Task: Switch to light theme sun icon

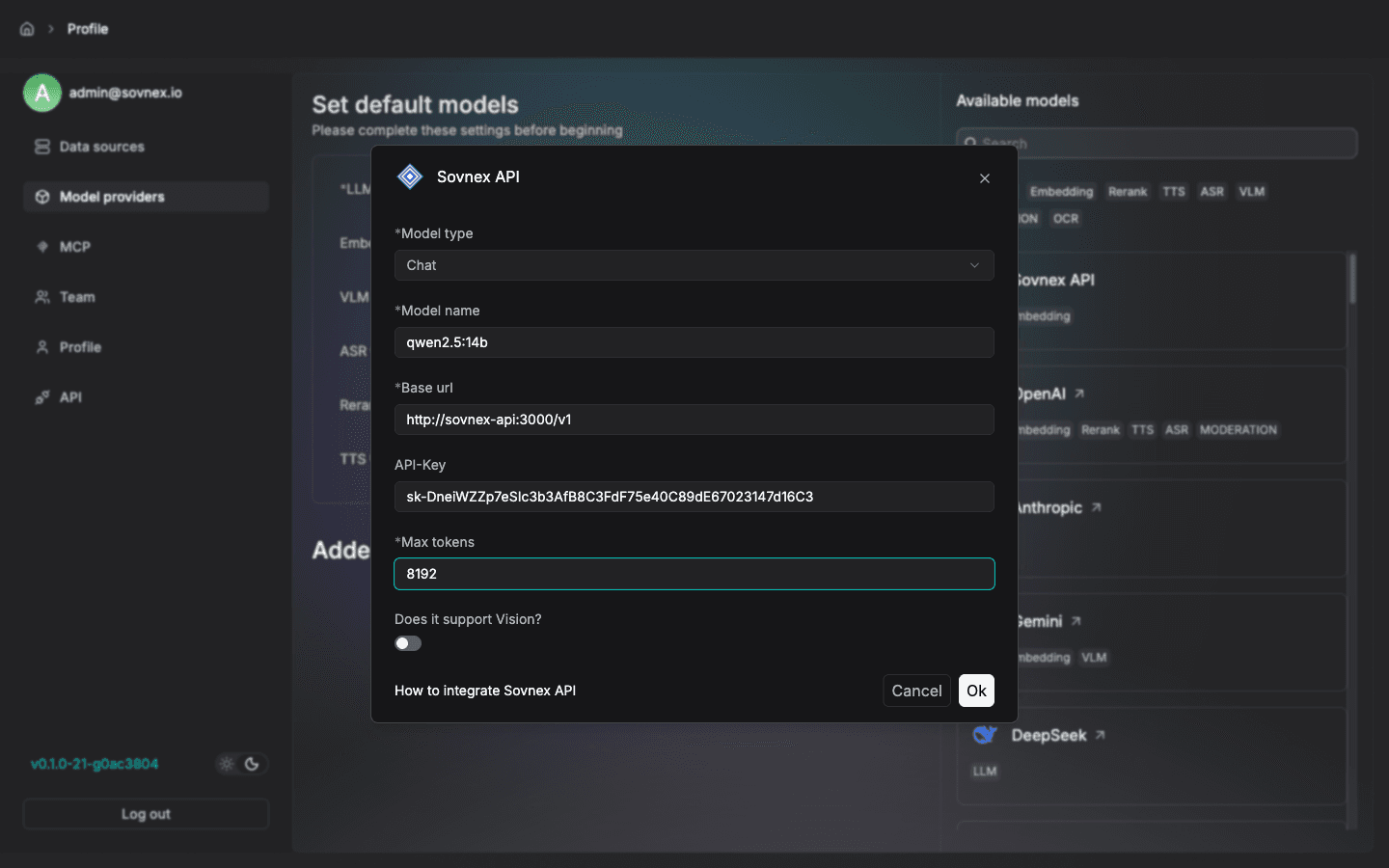Action: pos(227,764)
